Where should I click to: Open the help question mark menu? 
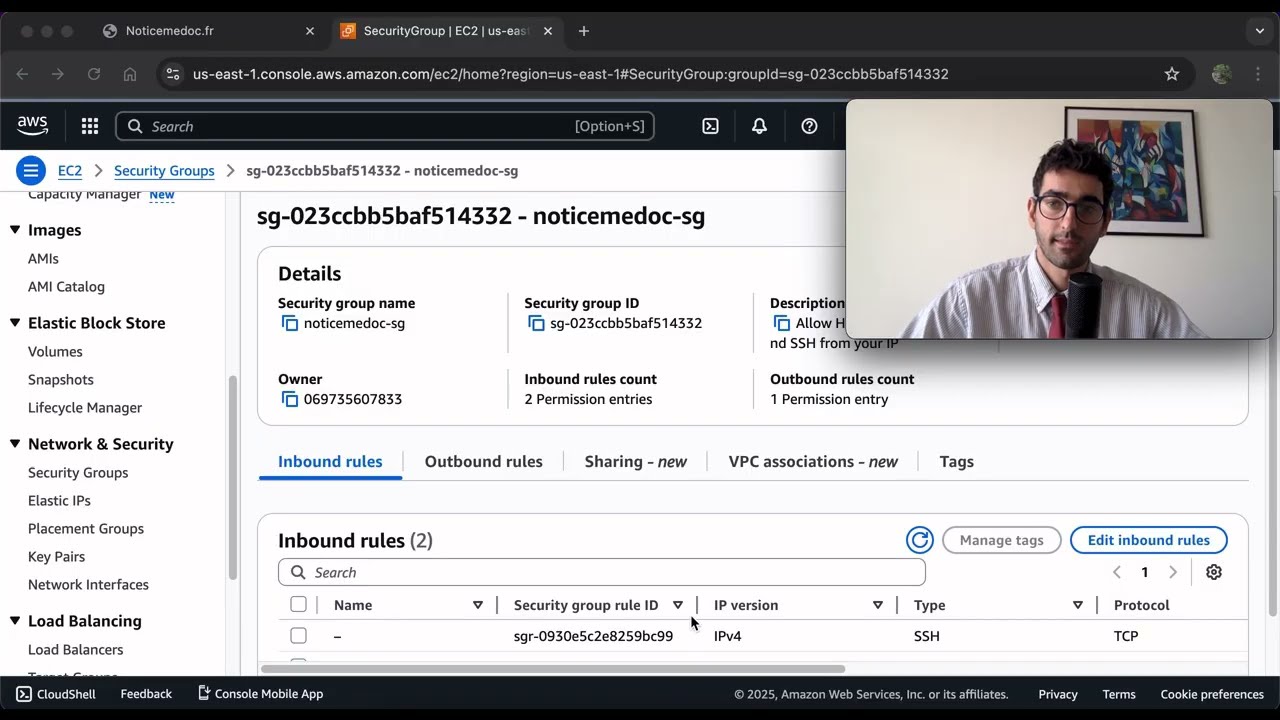[x=809, y=126]
